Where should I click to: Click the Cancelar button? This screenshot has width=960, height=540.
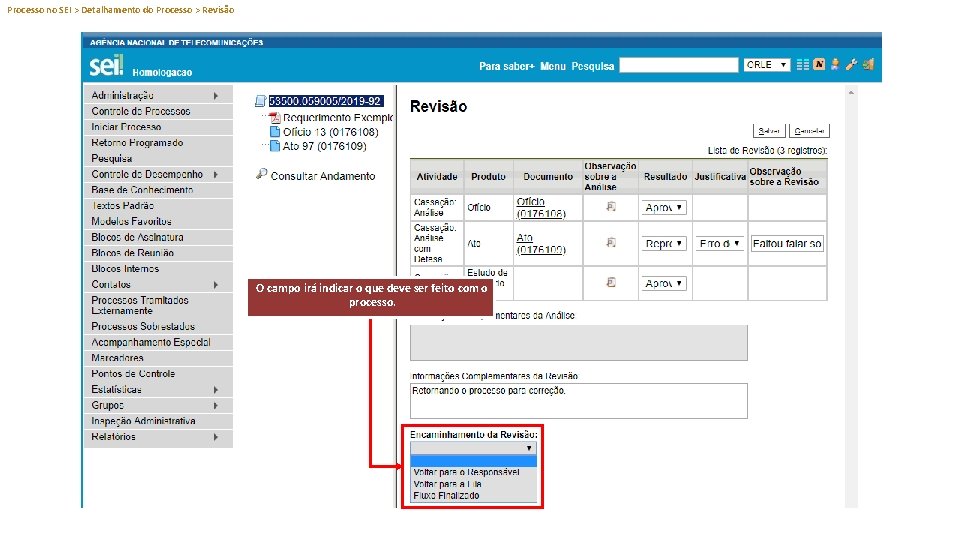[809, 131]
